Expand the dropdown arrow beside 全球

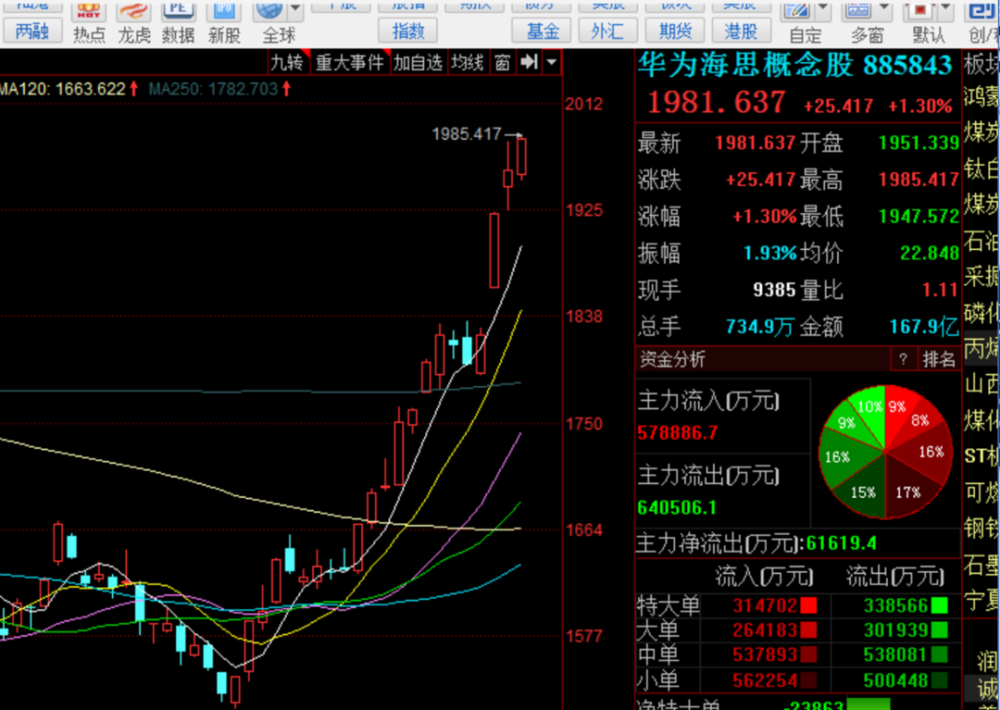295,10
